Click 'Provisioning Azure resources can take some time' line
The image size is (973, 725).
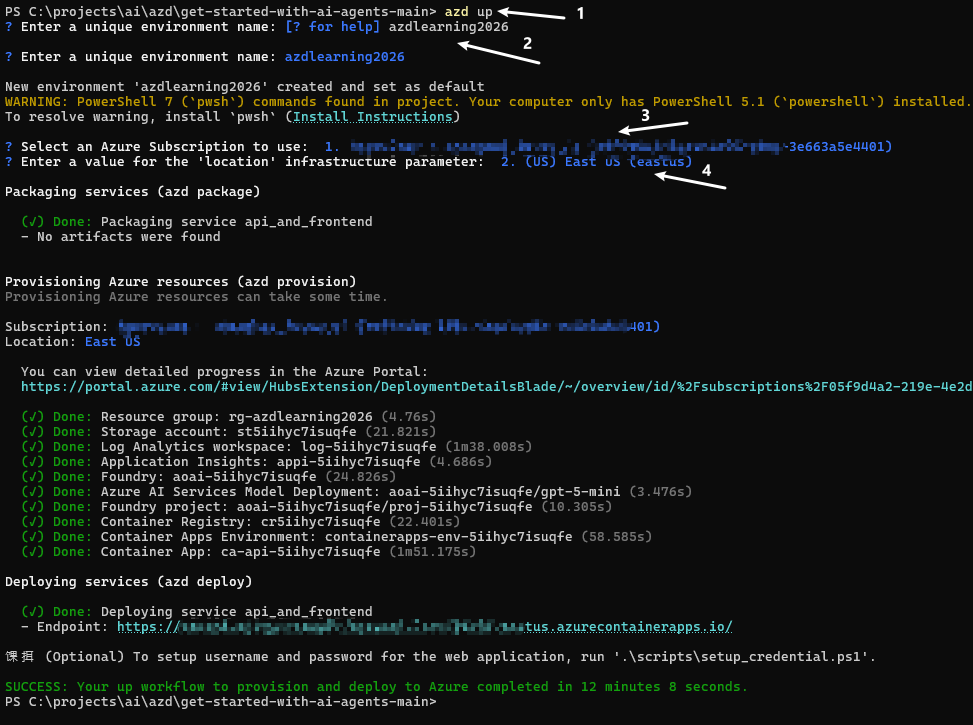pyautogui.click(x=196, y=297)
